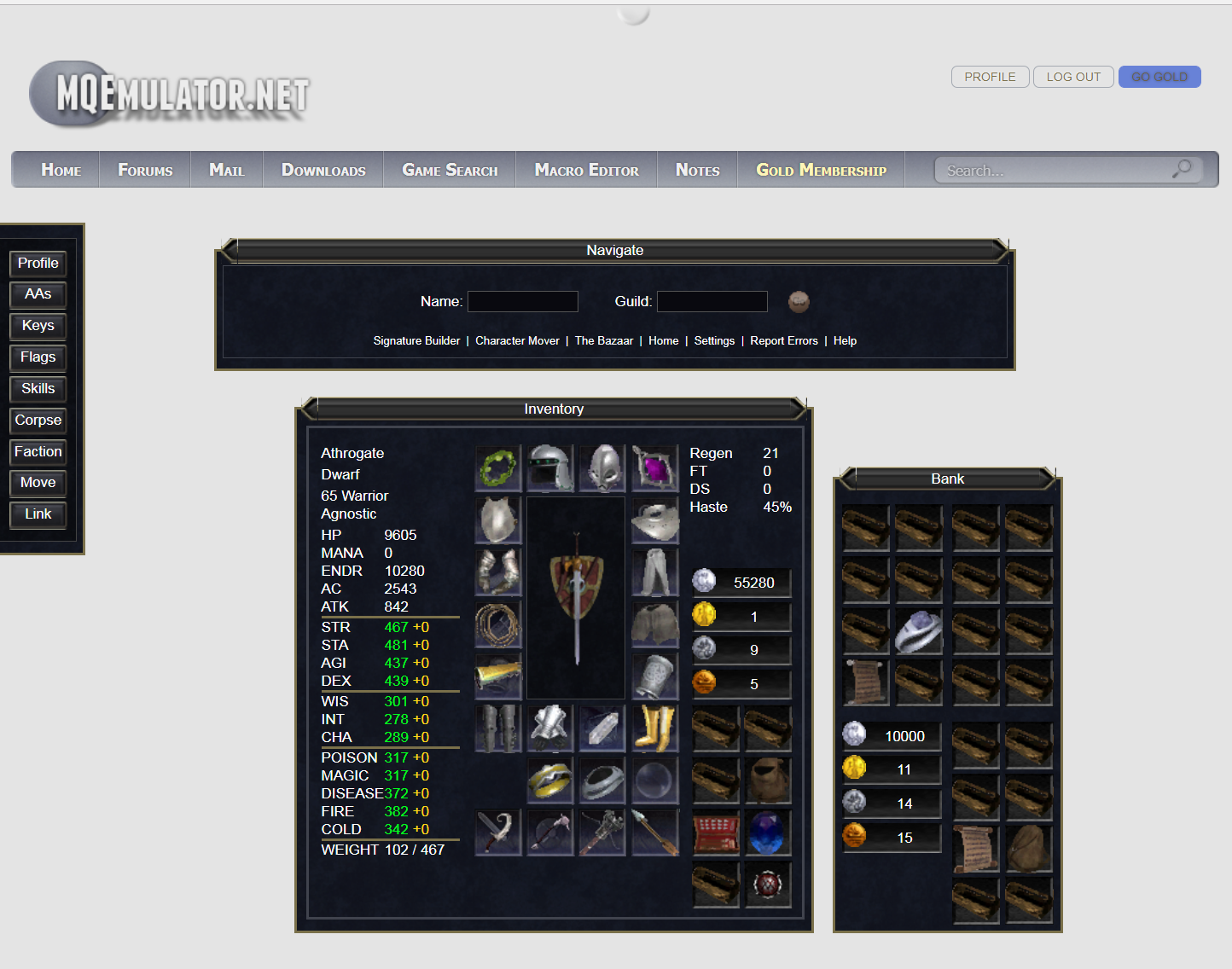Go to Game Search page
Image resolution: width=1232 pixels, height=969 pixels.
click(450, 170)
